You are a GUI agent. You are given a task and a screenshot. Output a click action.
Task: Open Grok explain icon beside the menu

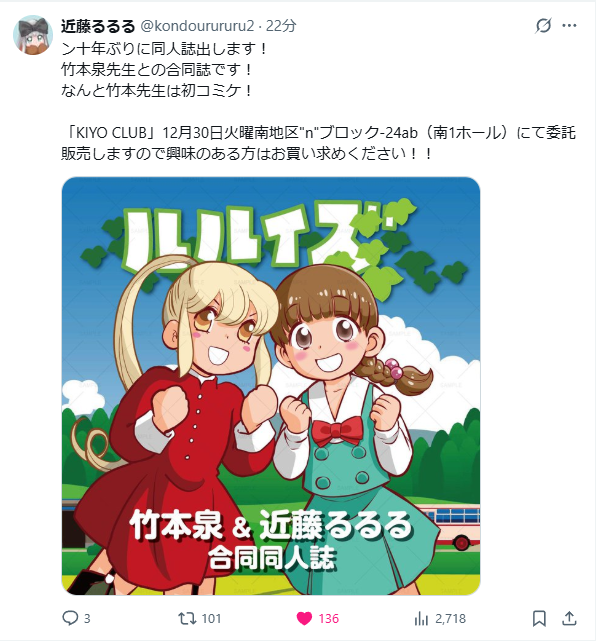coord(543,25)
